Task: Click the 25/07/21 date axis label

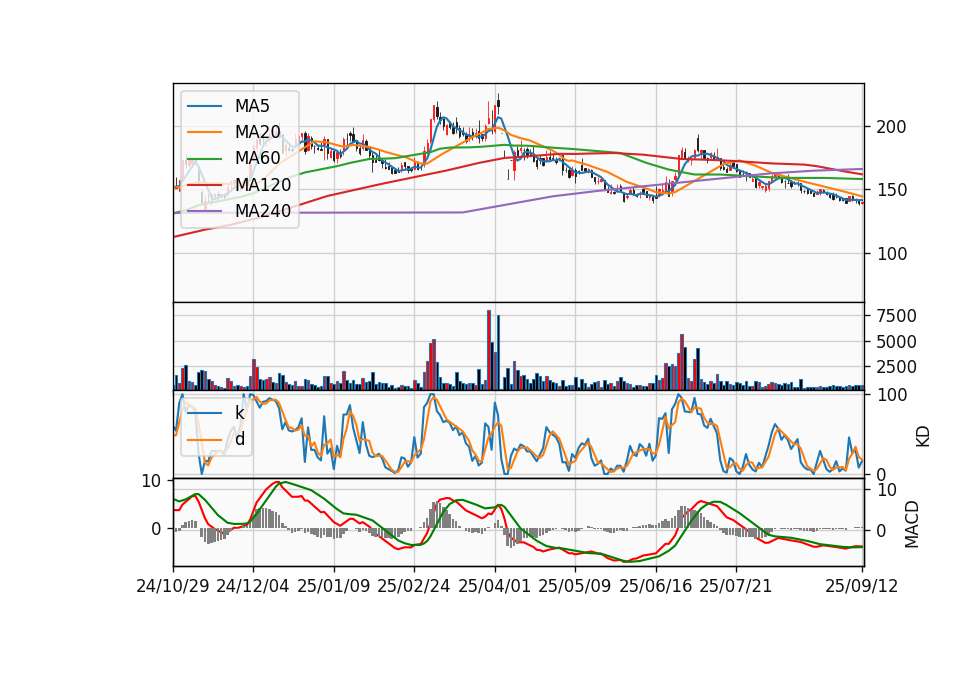Action: tap(736, 586)
